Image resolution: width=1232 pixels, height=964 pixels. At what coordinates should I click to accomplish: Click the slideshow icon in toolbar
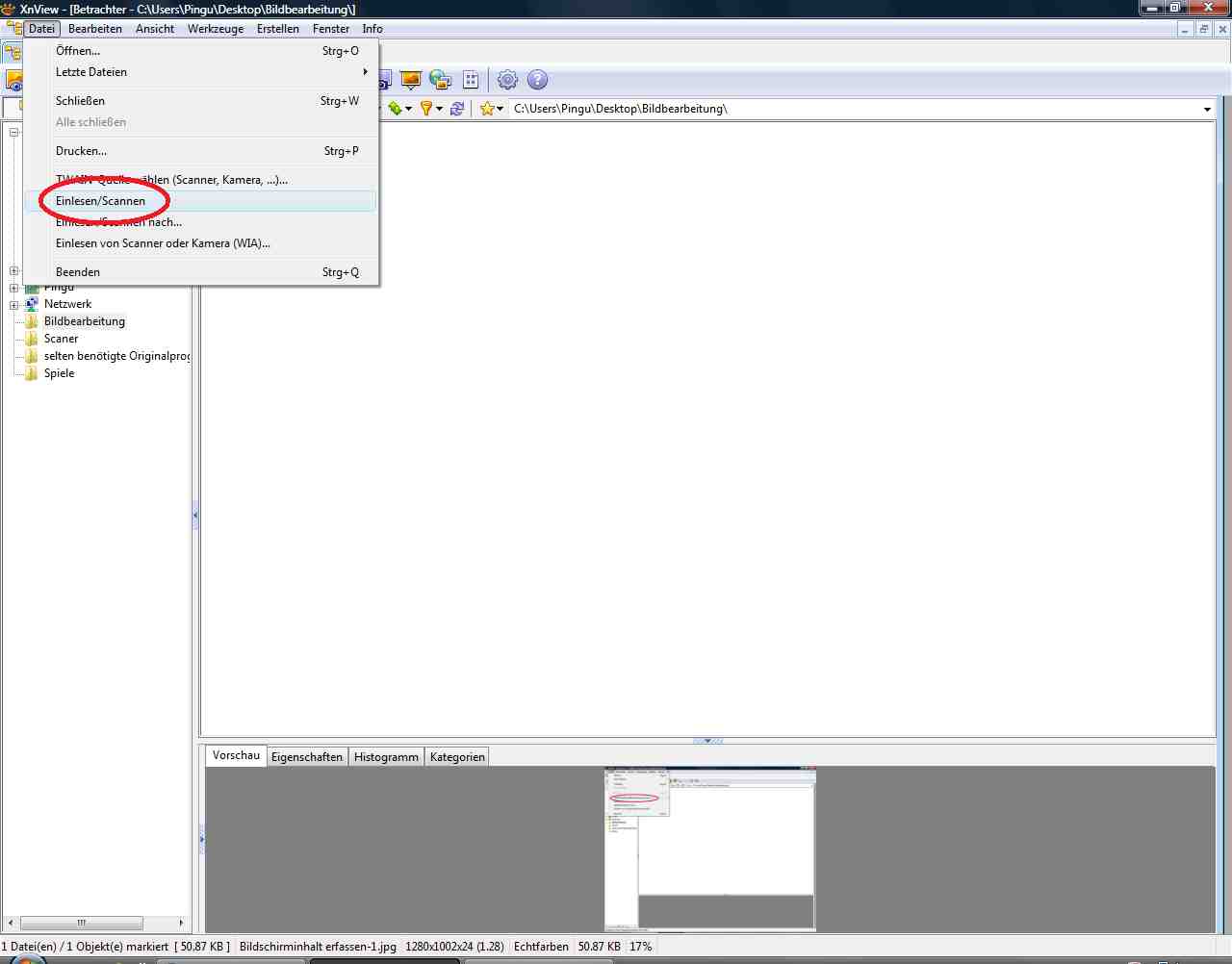(x=411, y=80)
